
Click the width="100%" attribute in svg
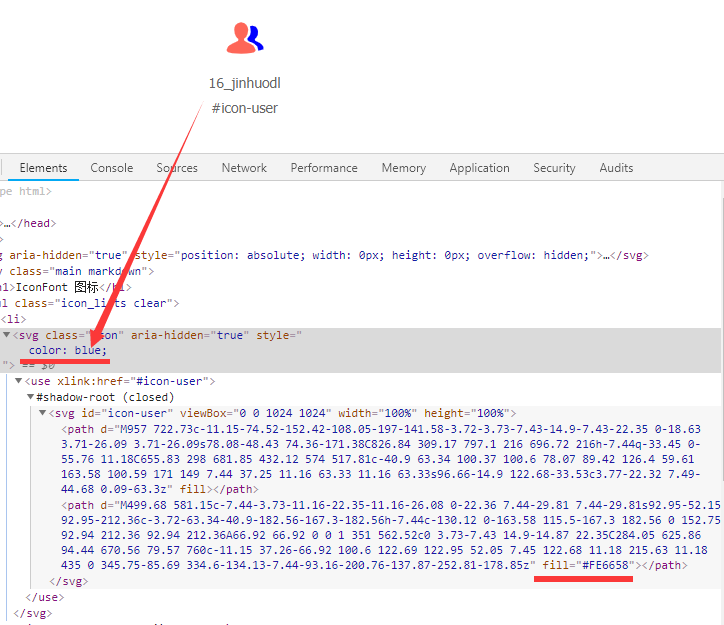click(378, 413)
